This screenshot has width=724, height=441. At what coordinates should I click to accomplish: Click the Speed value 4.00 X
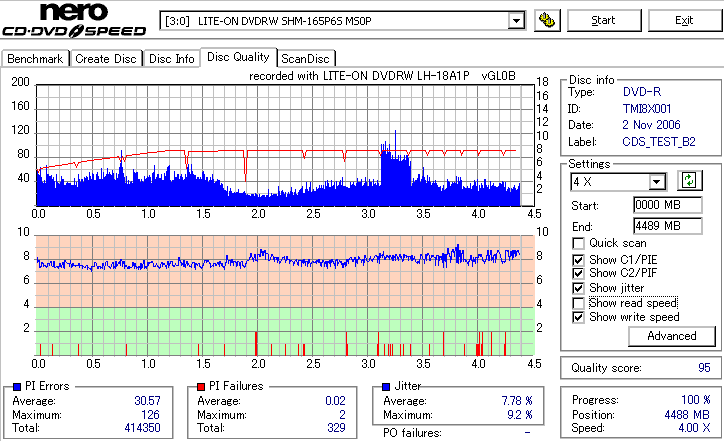694,428
